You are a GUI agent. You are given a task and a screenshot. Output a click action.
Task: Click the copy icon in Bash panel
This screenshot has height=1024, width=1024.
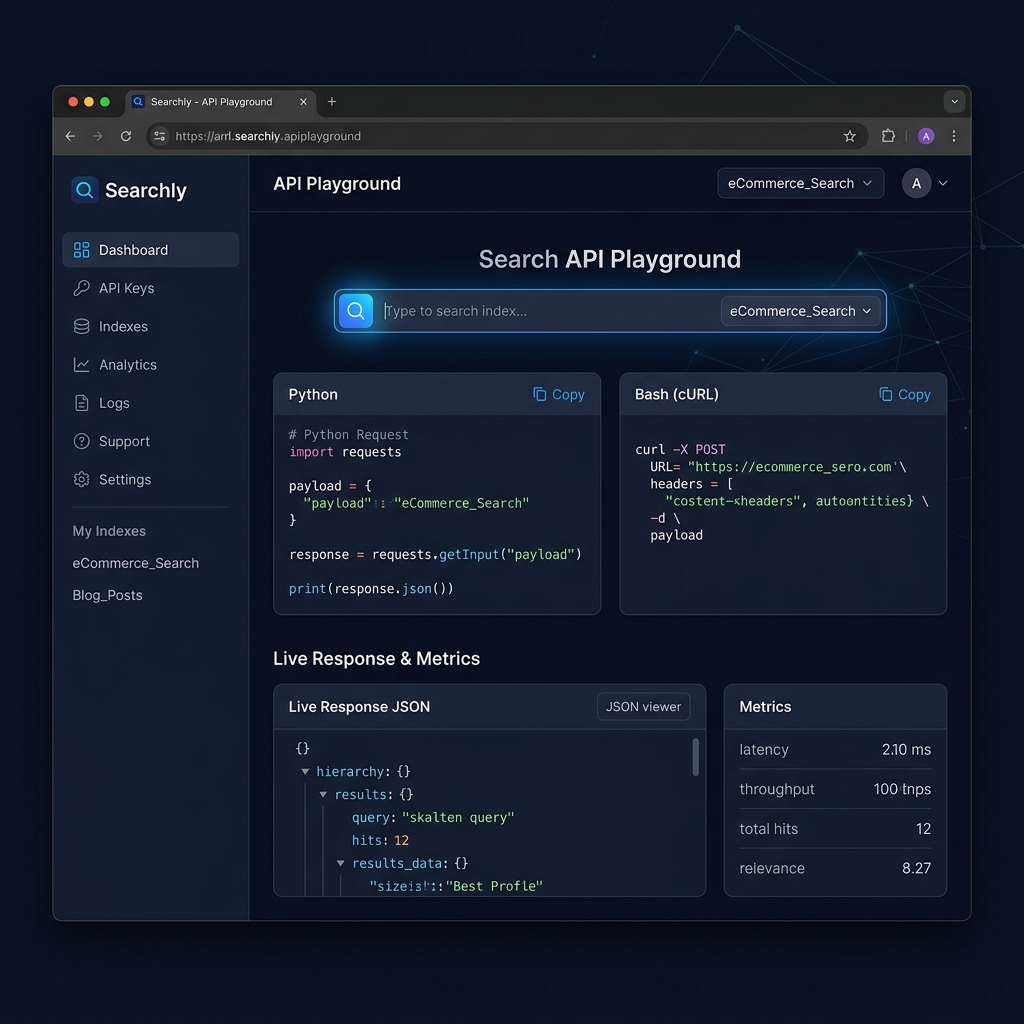tap(886, 394)
